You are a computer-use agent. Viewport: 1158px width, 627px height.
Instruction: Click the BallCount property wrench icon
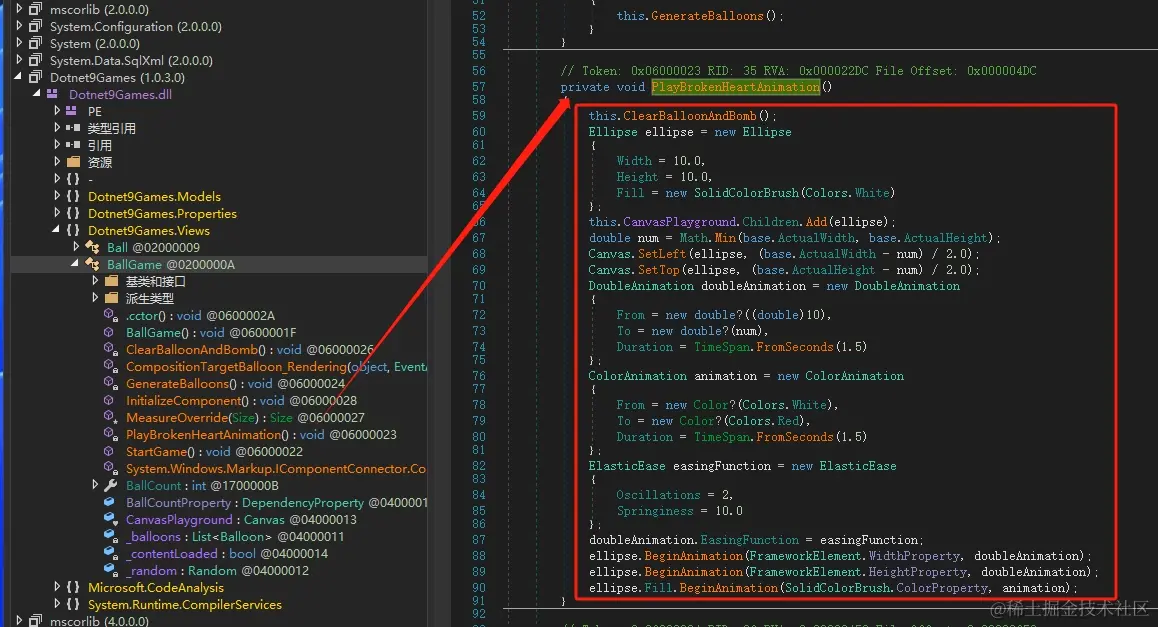click(111, 485)
